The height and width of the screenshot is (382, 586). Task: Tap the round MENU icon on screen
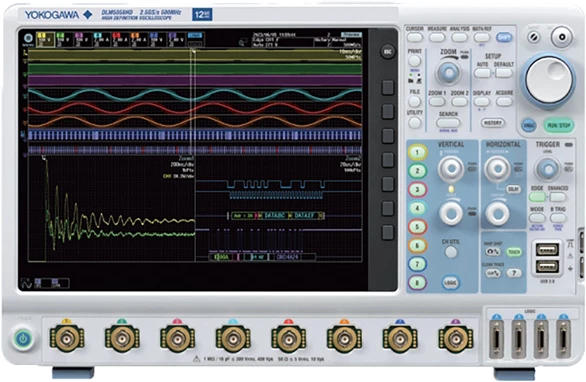coord(28,39)
